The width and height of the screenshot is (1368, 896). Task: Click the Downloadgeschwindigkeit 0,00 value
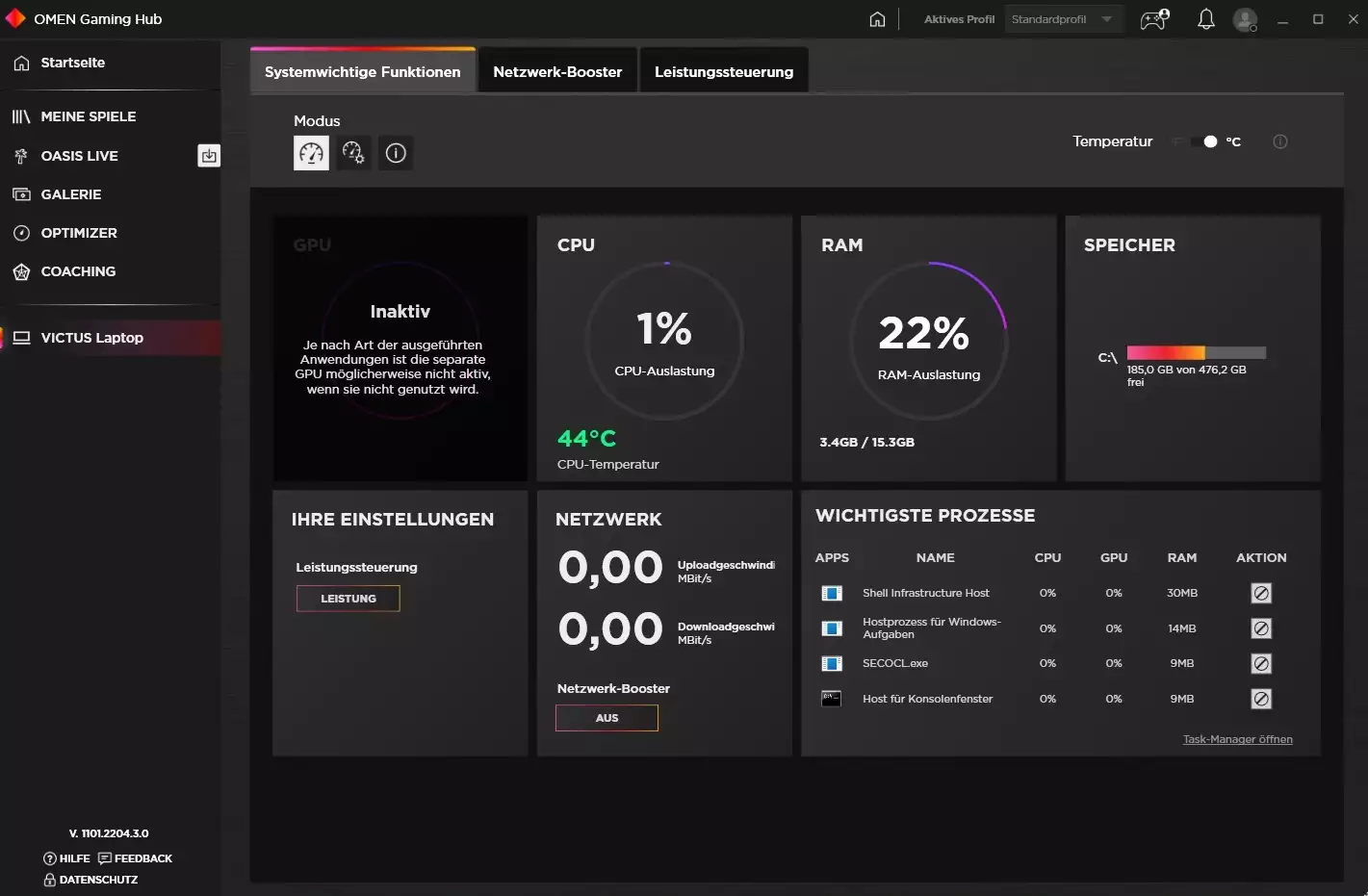point(610,629)
